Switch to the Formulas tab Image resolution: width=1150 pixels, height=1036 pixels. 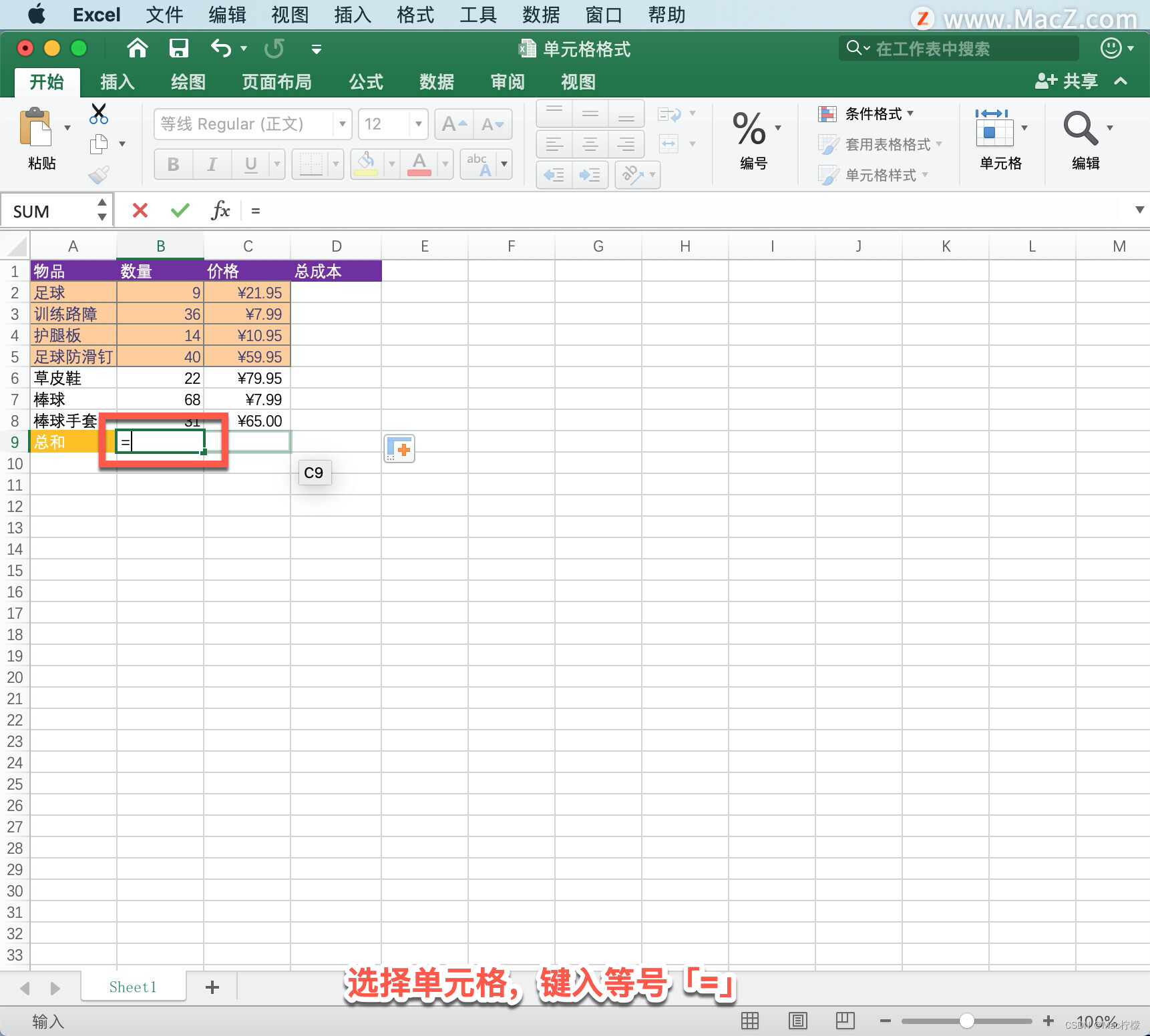(366, 82)
